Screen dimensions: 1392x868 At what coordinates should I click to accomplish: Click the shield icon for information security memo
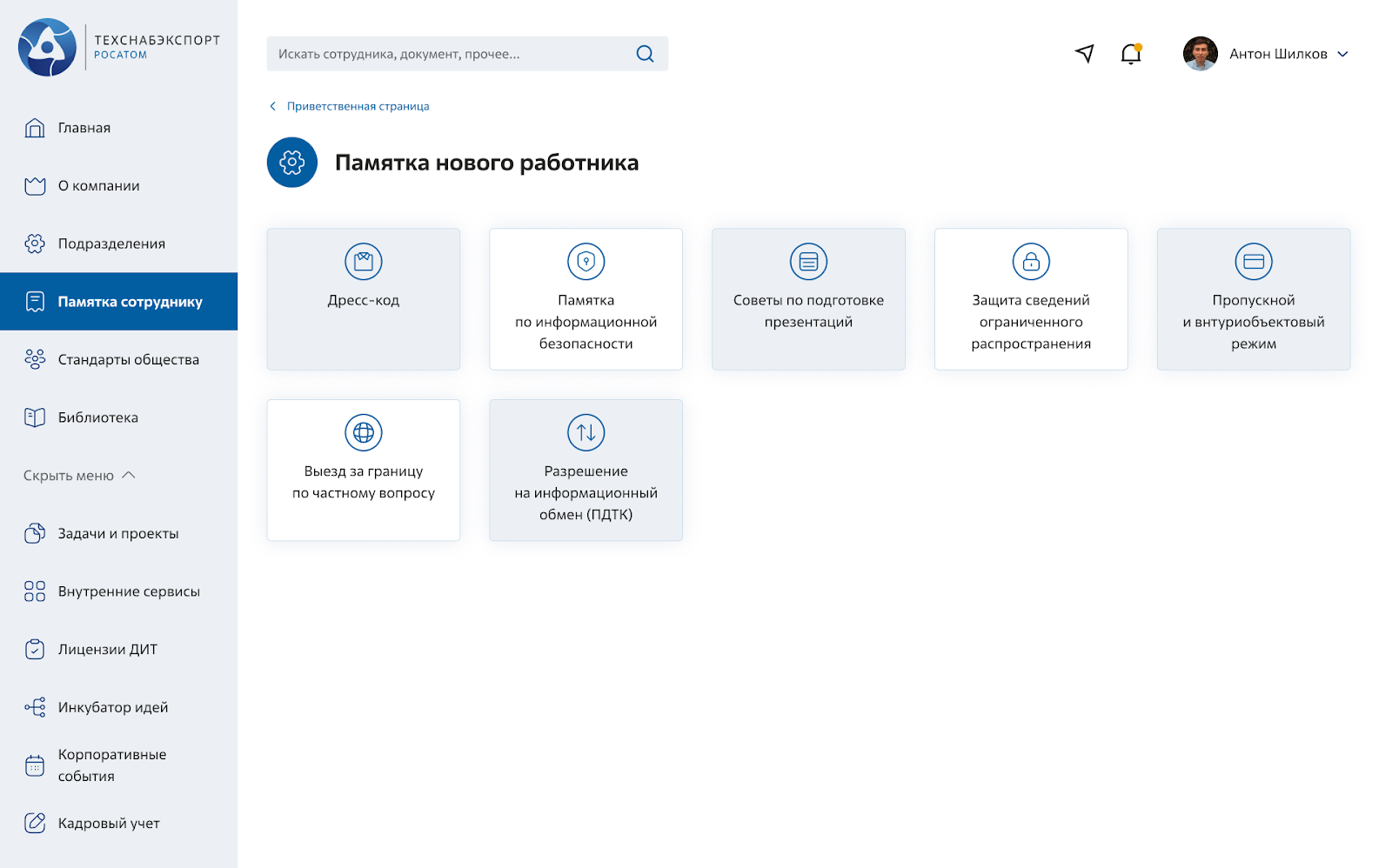pyautogui.click(x=586, y=262)
